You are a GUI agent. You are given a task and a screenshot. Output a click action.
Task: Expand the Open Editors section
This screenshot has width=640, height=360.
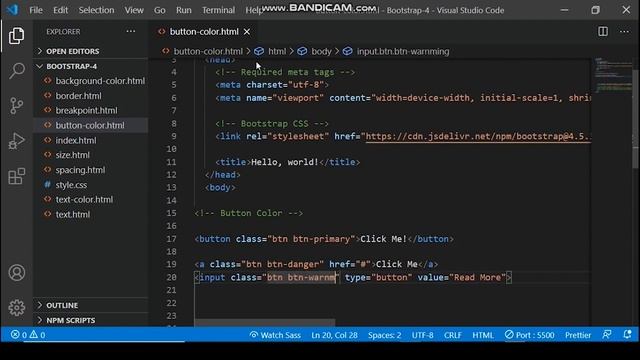[x=91, y=51]
